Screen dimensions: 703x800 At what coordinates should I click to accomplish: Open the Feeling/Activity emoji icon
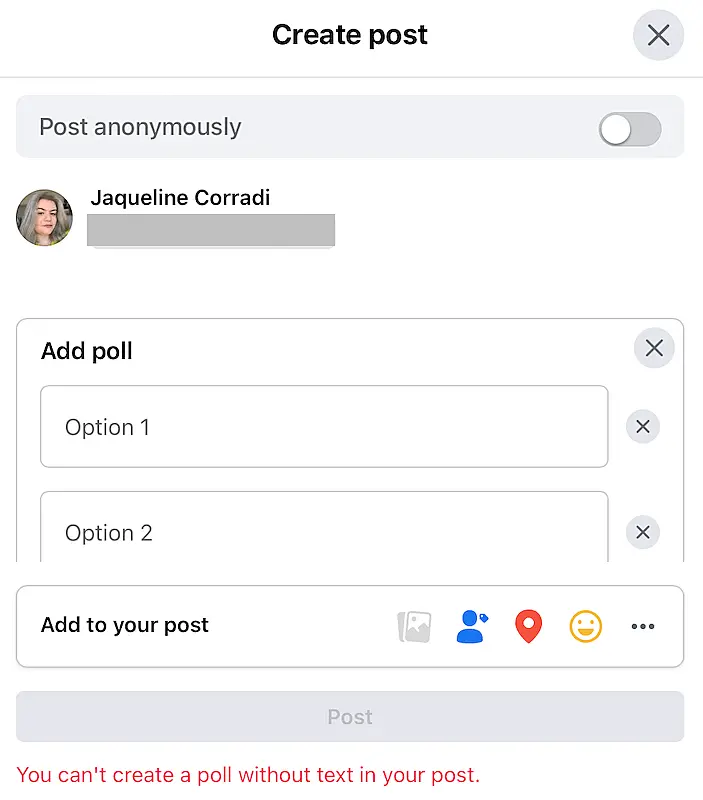[x=585, y=626]
